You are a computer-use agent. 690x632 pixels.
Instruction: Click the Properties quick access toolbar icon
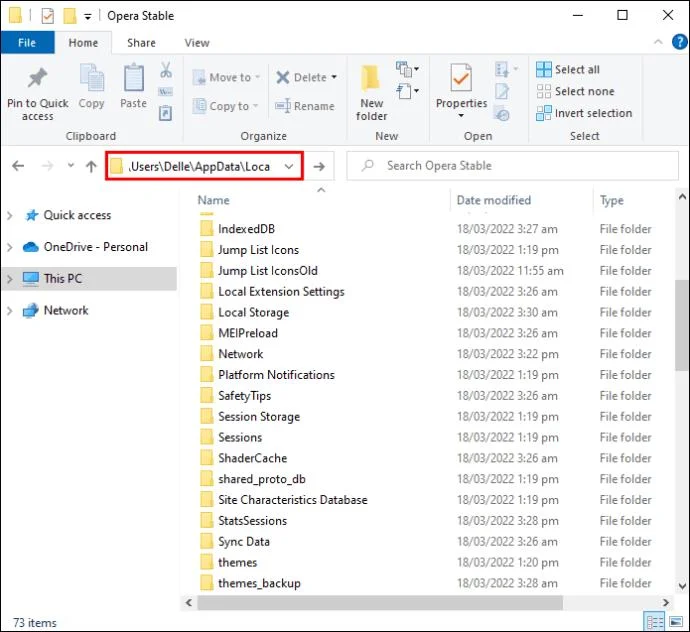[48, 16]
